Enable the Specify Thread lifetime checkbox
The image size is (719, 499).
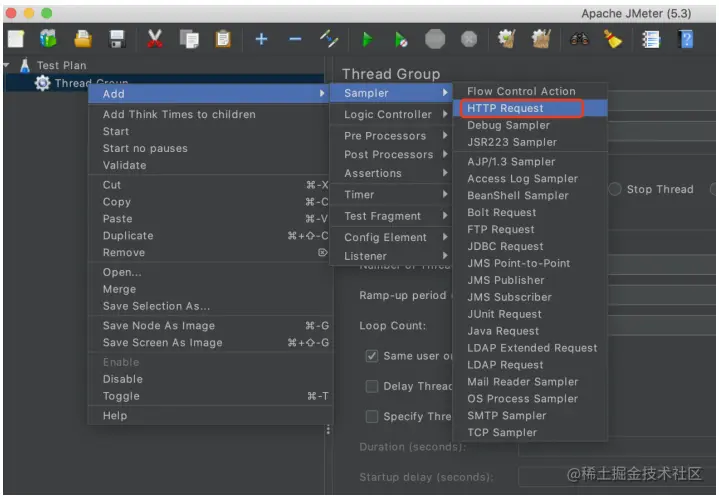(372, 416)
